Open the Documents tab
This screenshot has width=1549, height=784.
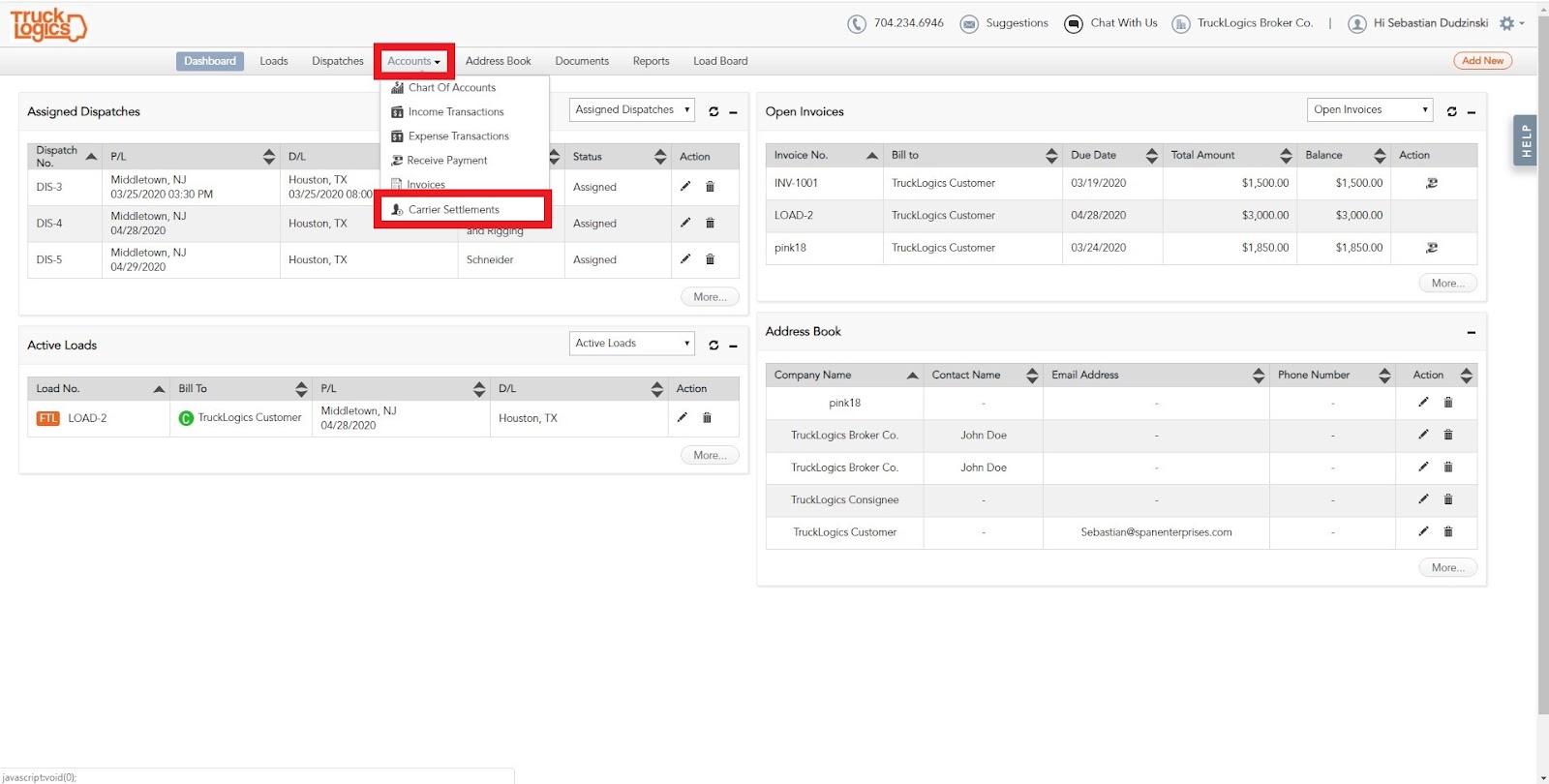582,61
